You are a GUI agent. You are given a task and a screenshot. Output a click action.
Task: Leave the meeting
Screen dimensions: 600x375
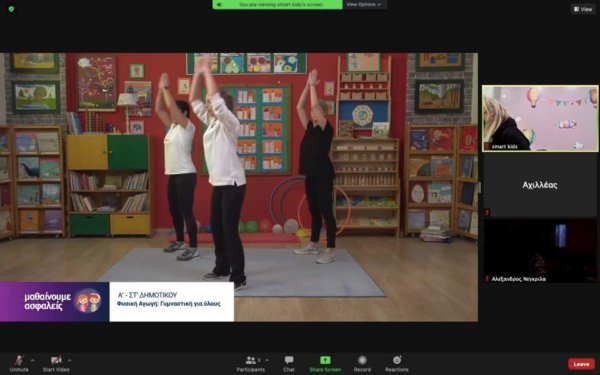581,364
